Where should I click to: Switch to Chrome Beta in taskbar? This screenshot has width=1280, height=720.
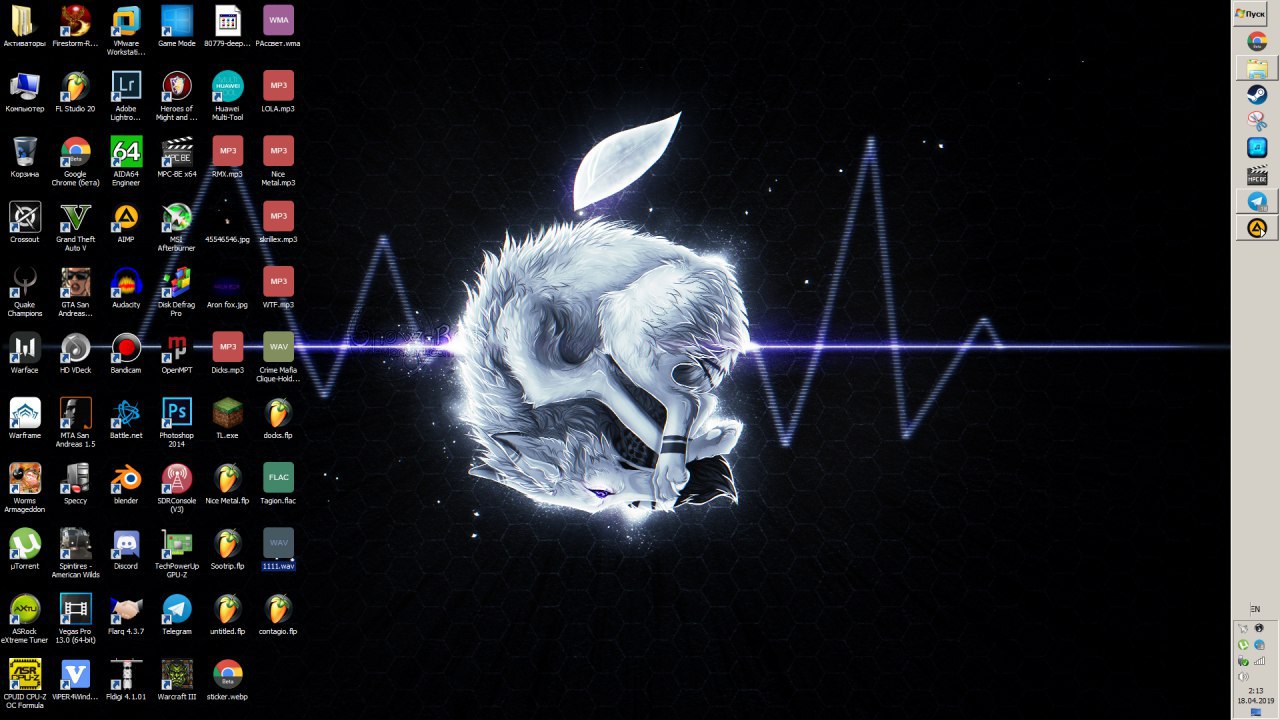pyautogui.click(x=1257, y=41)
